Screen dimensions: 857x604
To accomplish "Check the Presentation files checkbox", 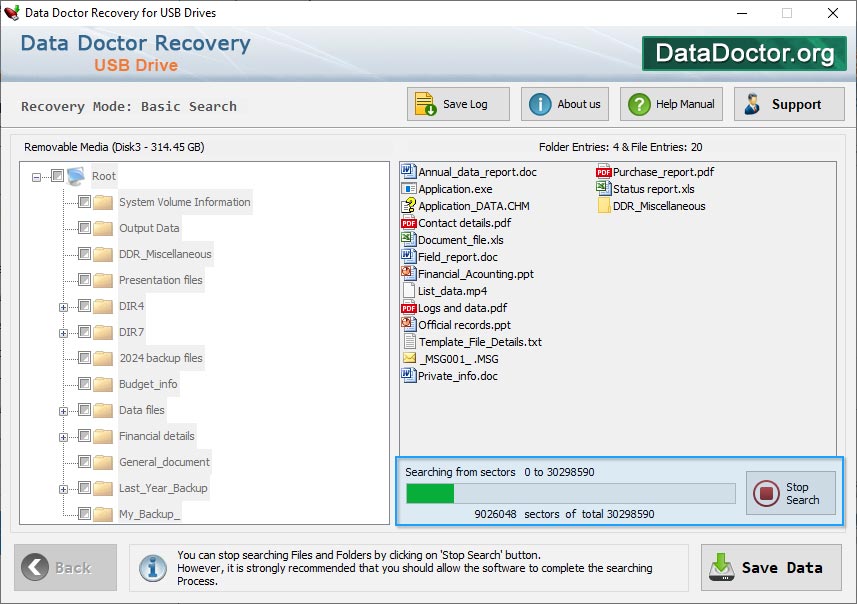I will click(84, 279).
